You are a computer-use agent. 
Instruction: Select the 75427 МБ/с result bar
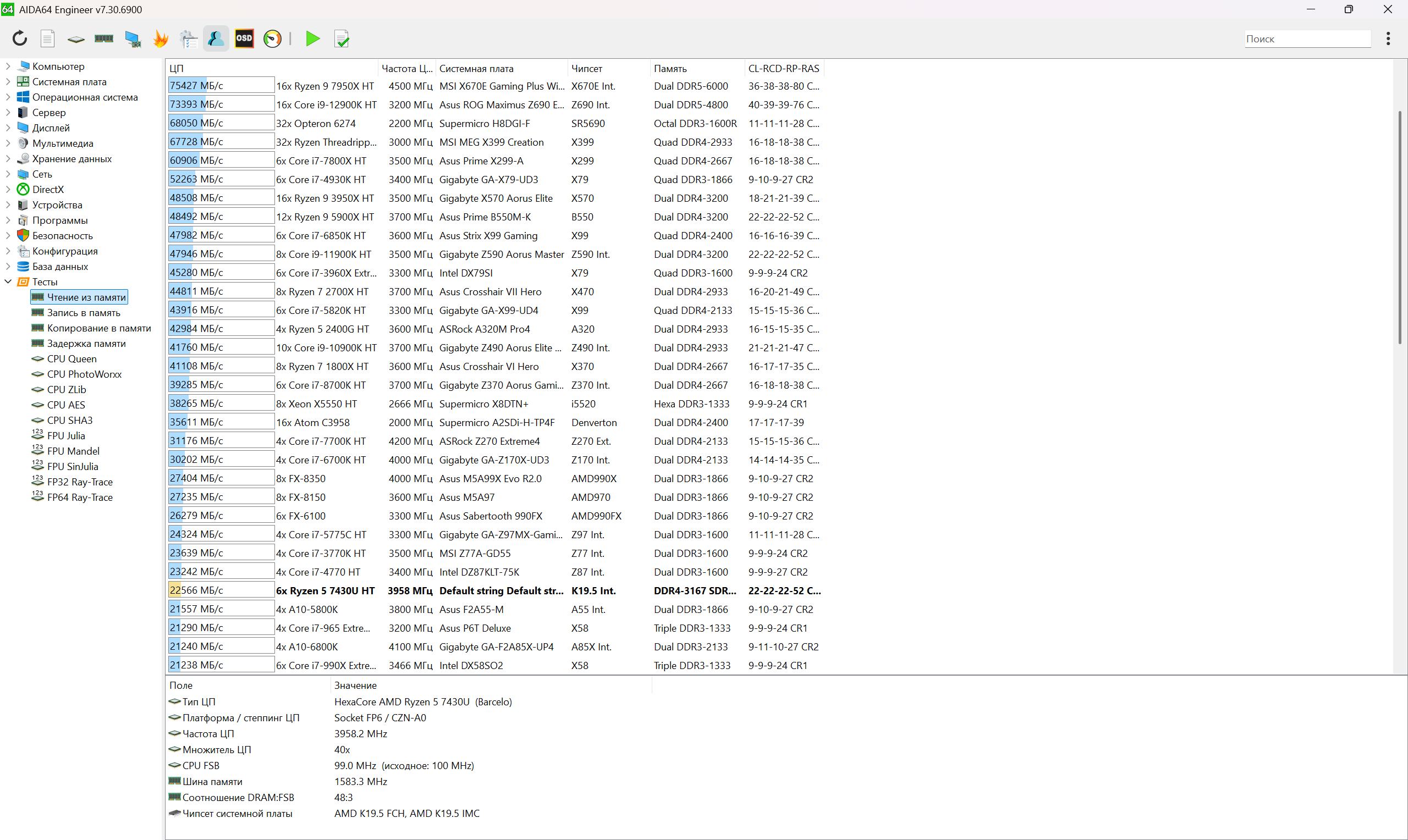tap(221, 85)
